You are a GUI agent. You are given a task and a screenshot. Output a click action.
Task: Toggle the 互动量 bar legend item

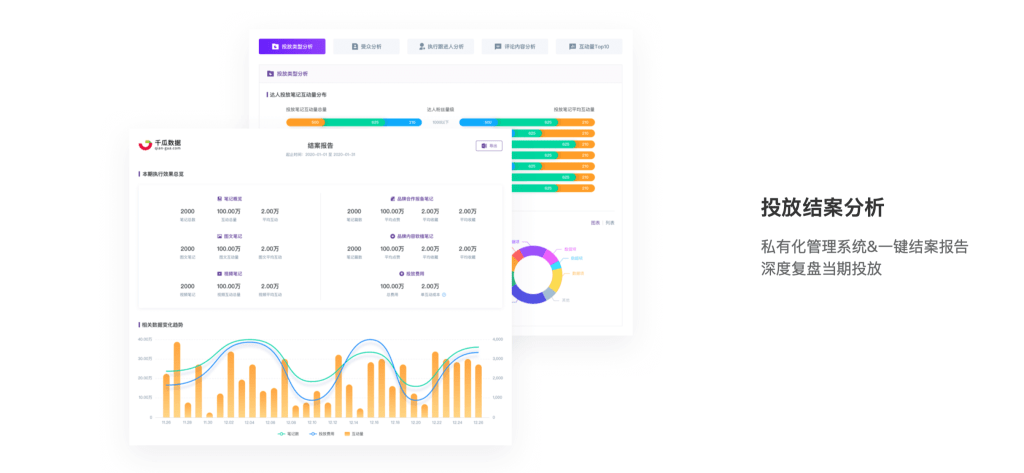353,434
